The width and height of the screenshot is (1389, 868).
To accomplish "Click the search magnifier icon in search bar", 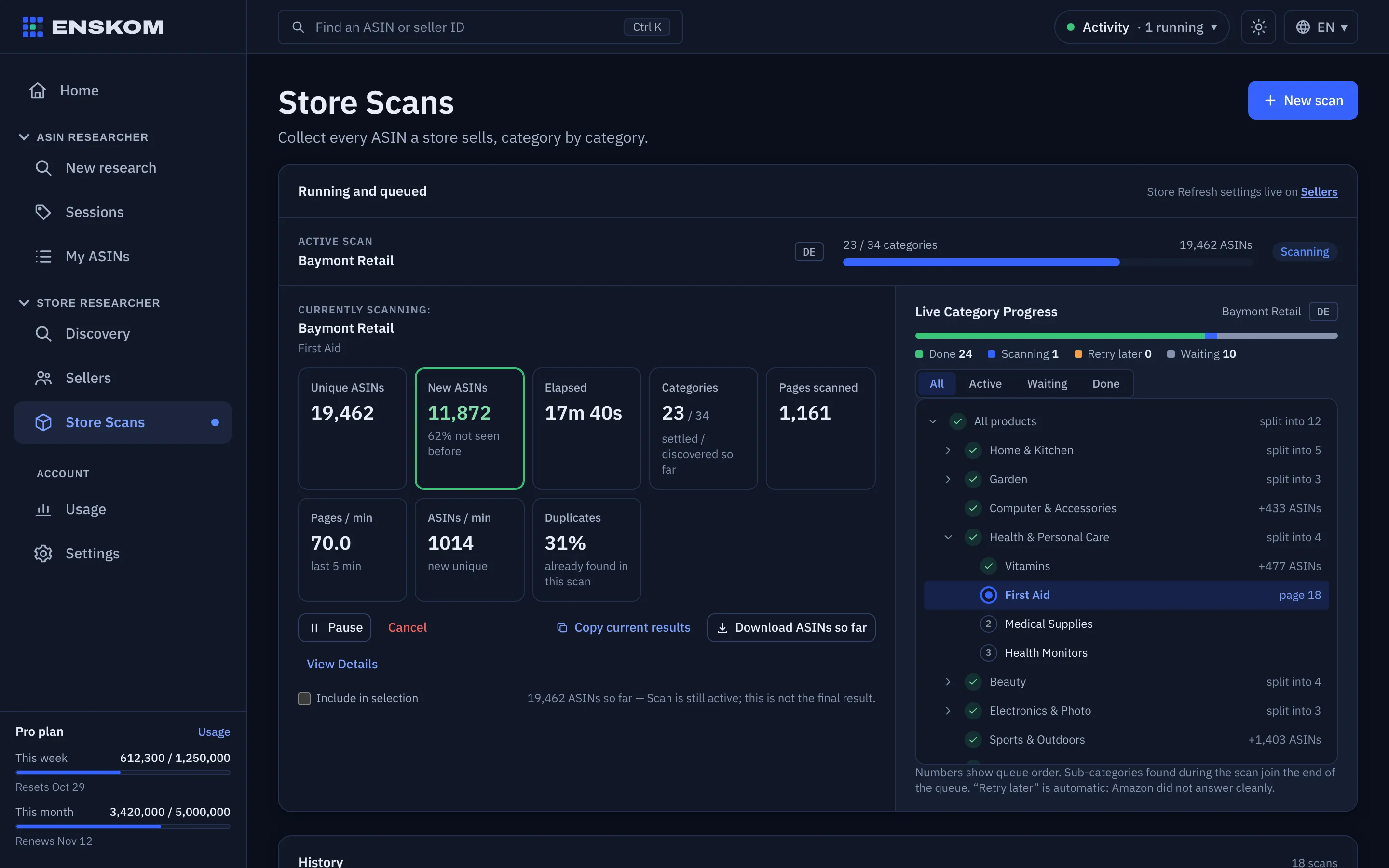I will click(x=298, y=27).
